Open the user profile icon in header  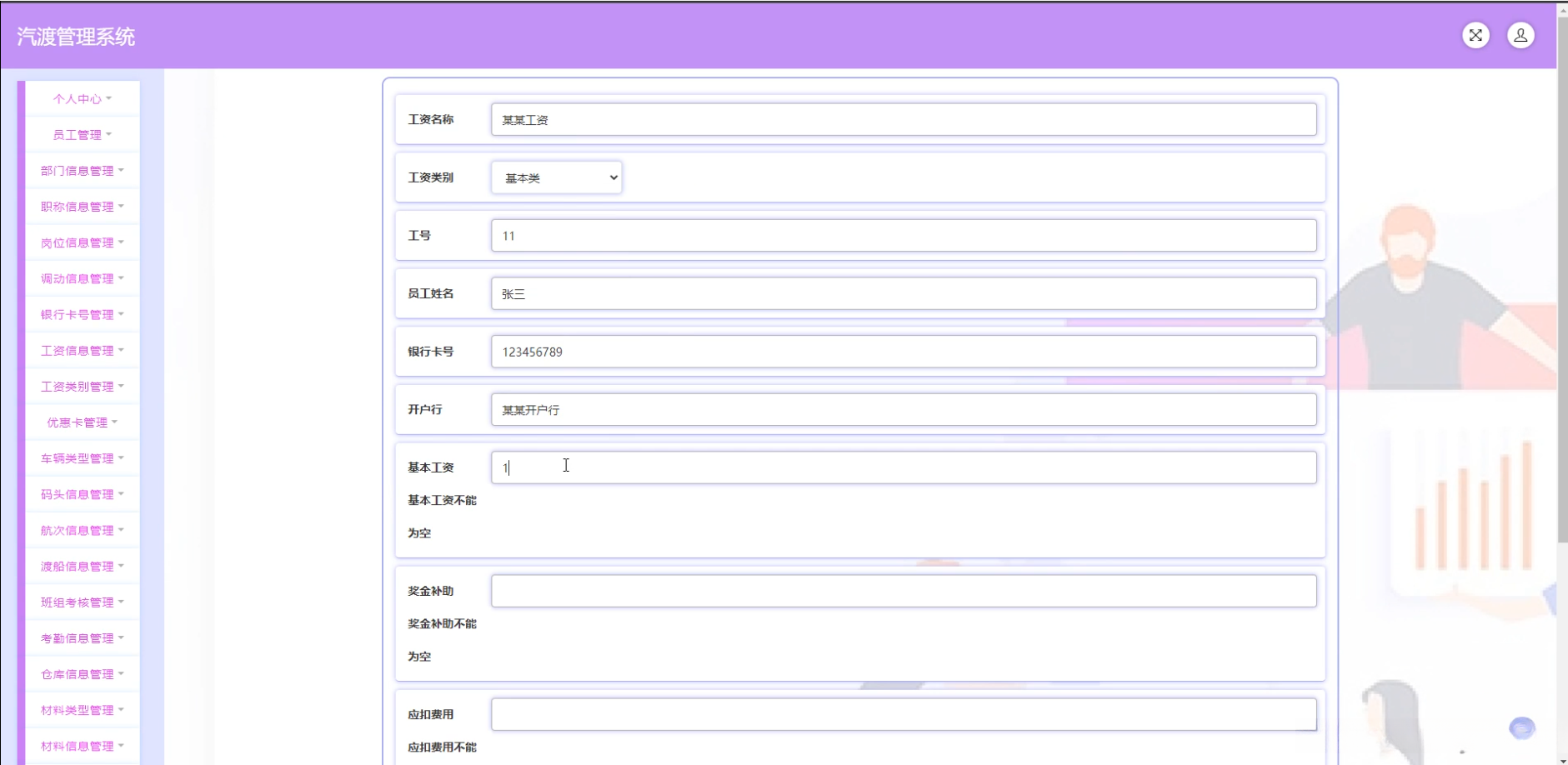click(x=1520, y=35)
